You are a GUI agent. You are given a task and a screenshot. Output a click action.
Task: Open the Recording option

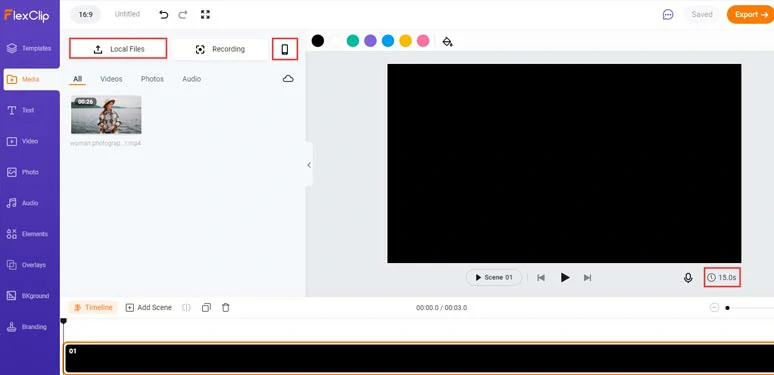pyautogui.click(x=220, y=49)
